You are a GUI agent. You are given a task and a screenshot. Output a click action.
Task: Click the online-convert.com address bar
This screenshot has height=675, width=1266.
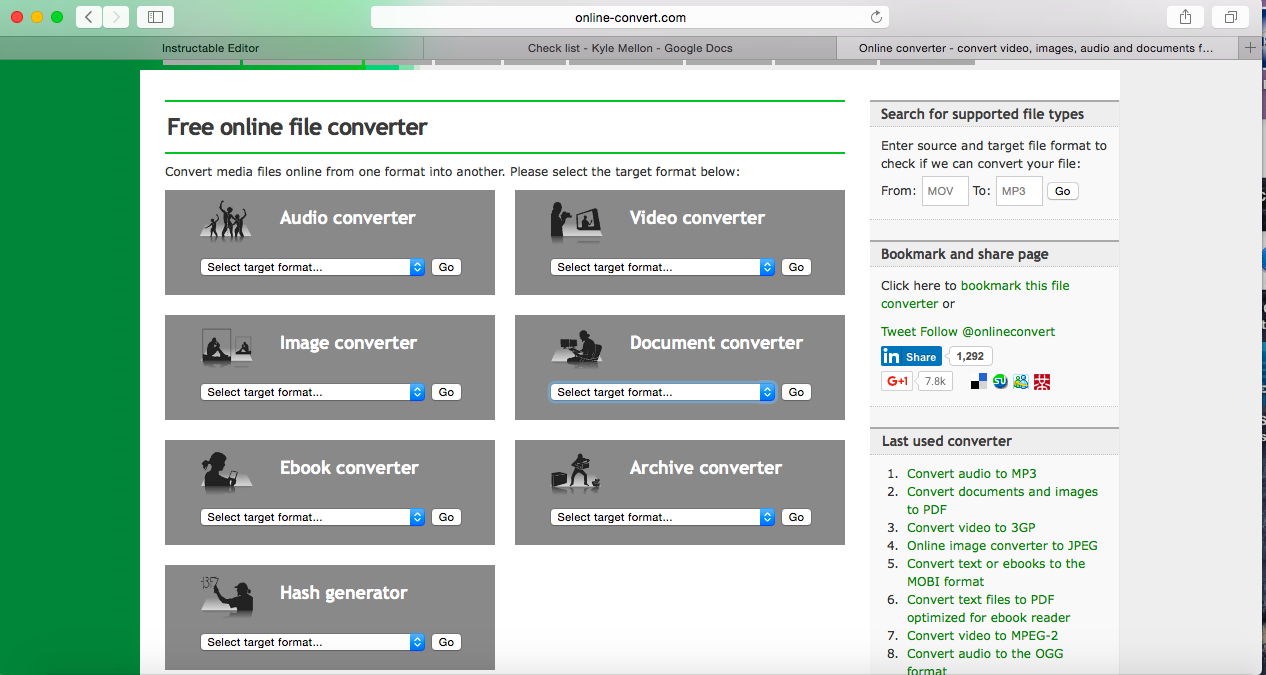point(630,17)
